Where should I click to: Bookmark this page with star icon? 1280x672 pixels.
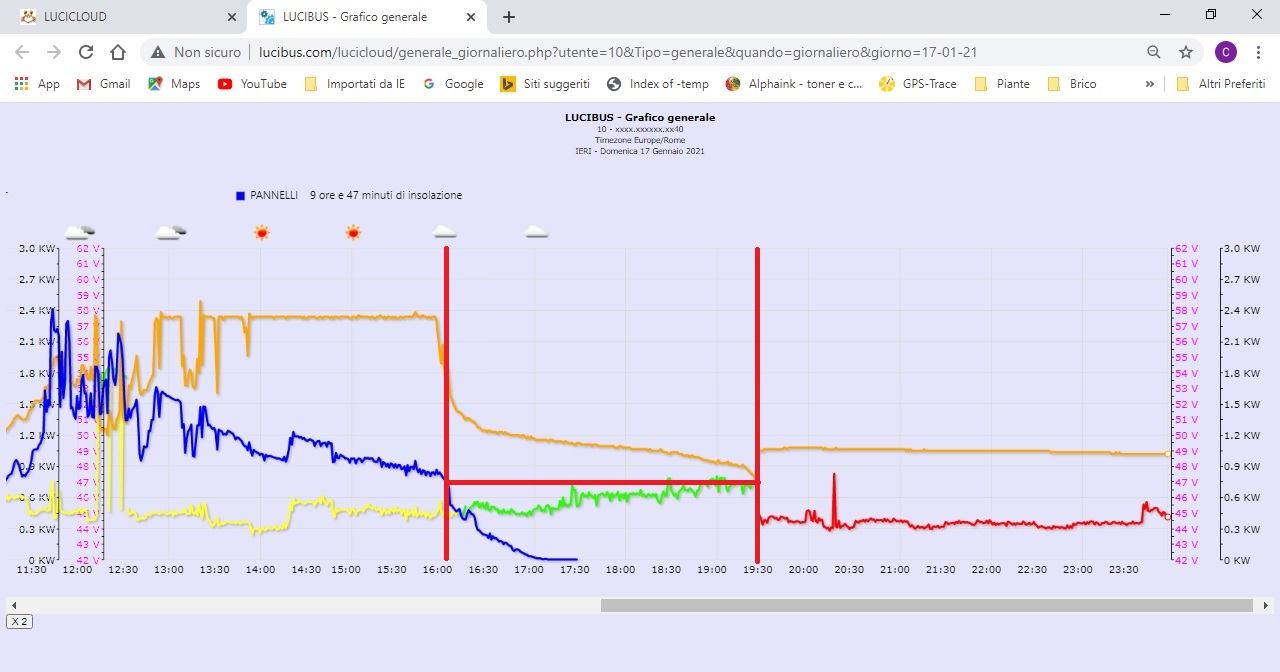[x=1186, y=52]
